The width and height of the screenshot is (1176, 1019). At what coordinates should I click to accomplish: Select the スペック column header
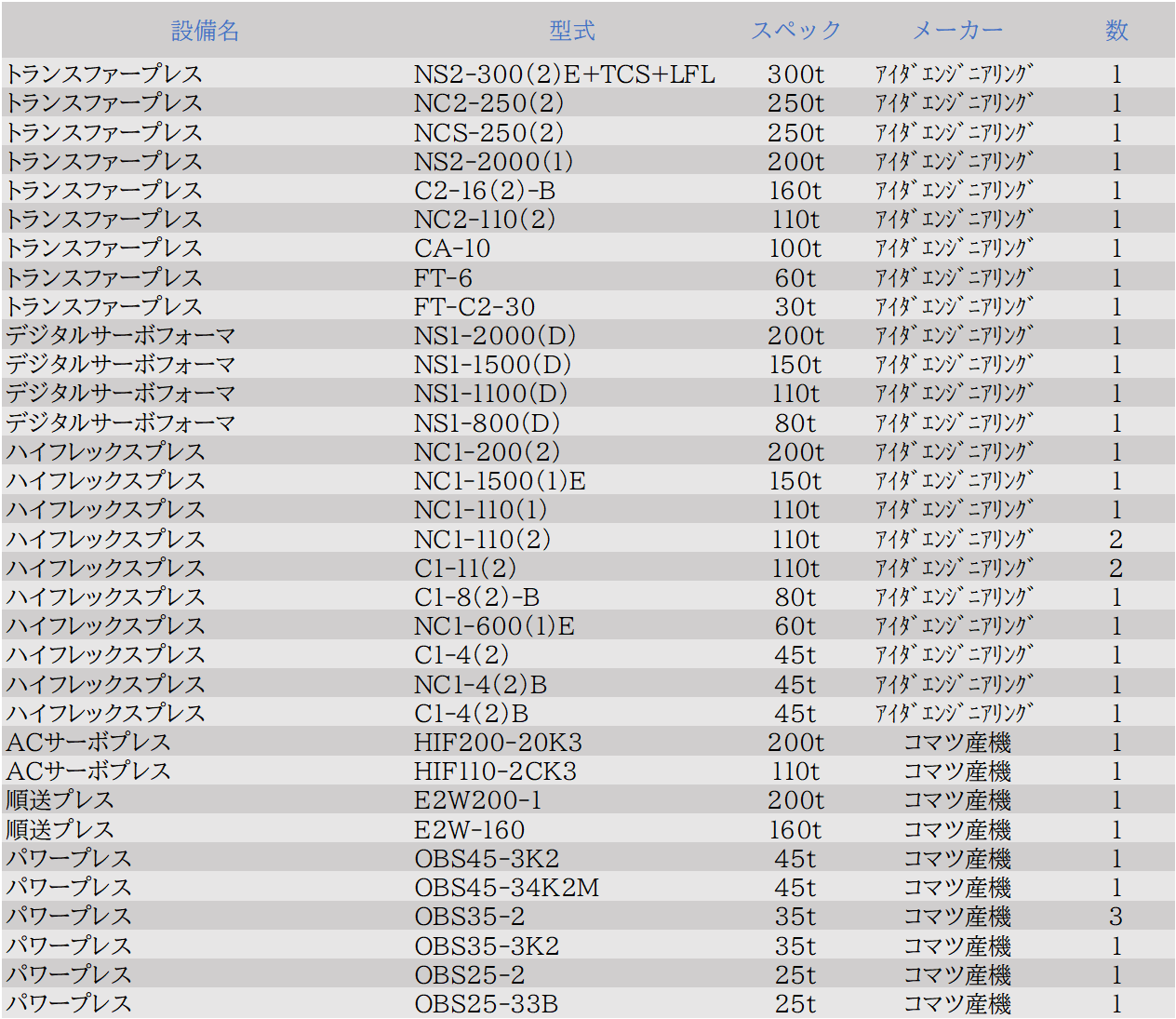[x=795, y=31]
